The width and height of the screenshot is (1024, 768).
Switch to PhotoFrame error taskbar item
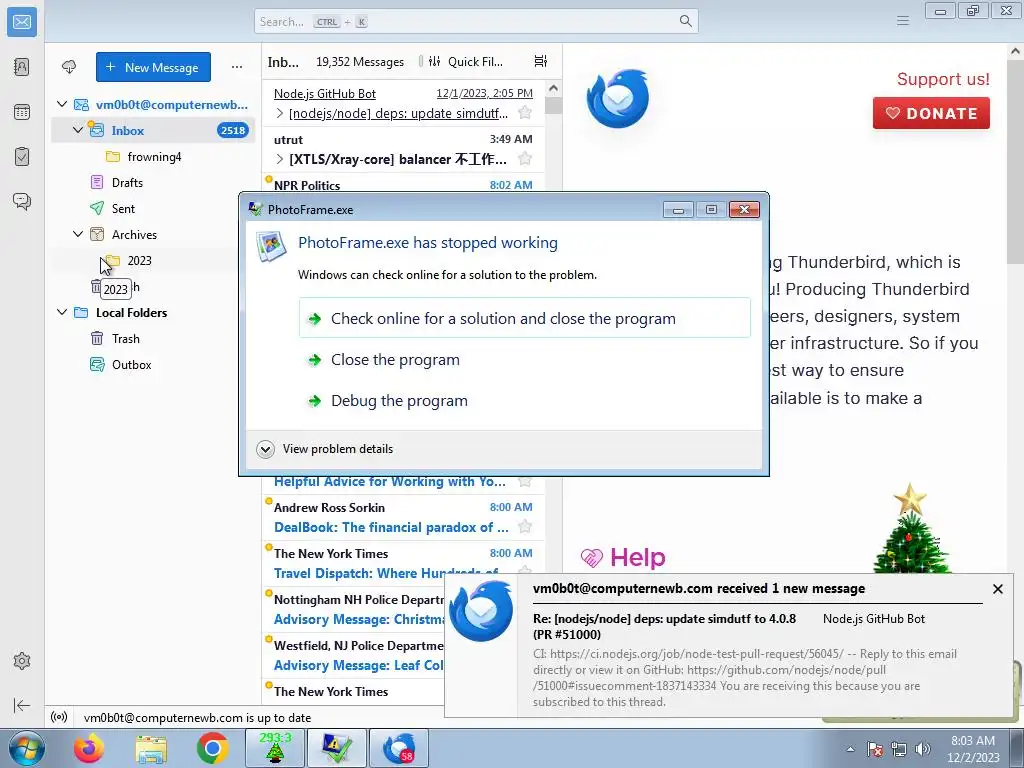pos(336,748)
